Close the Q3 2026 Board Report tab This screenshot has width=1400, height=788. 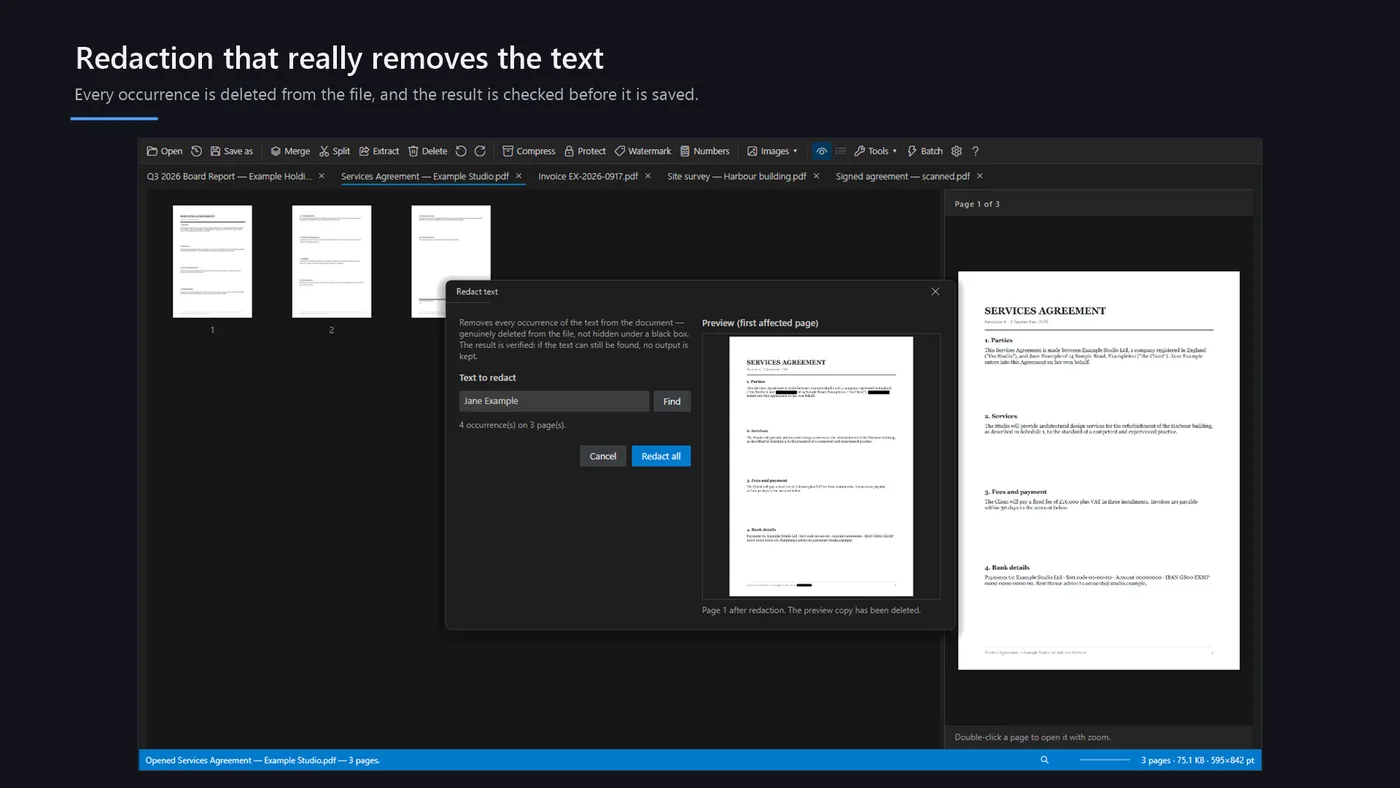pyautogui.click(x=321, y=176)
